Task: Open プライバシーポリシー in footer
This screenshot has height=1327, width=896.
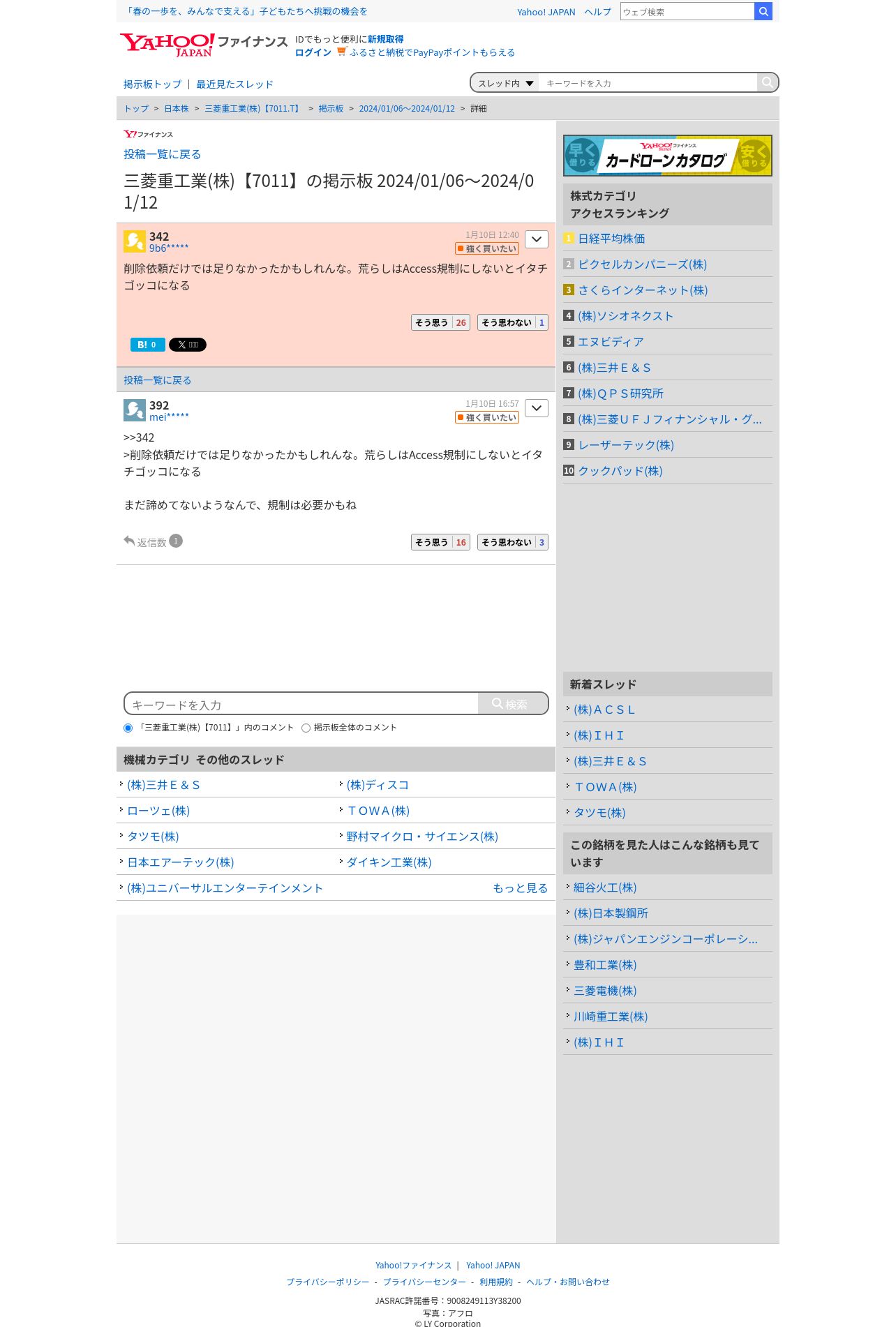Action: pyautogui.click(x=327, y=1282)
